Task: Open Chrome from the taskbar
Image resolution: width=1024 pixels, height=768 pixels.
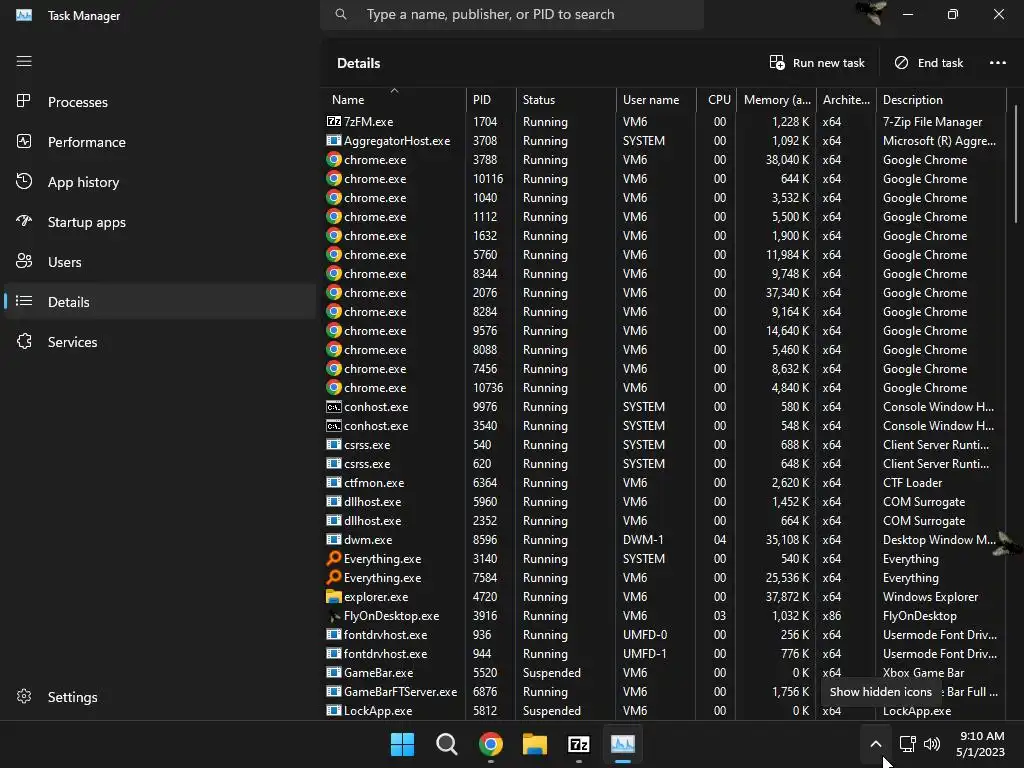Action: point(490,744)
